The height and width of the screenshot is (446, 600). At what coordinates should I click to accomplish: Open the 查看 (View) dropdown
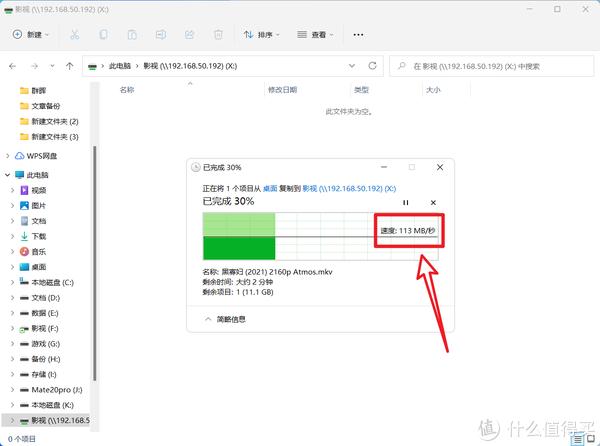(x=315, y=35)
